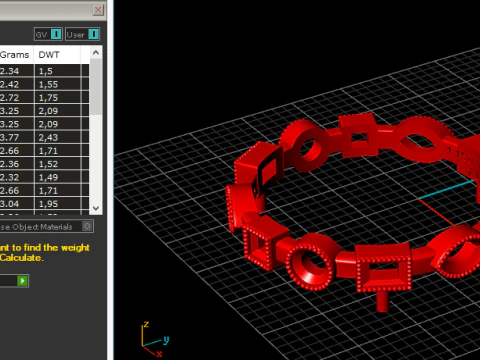480x360 pixels.
Task: Click the green play arrow button
Action: click(23, 281)
